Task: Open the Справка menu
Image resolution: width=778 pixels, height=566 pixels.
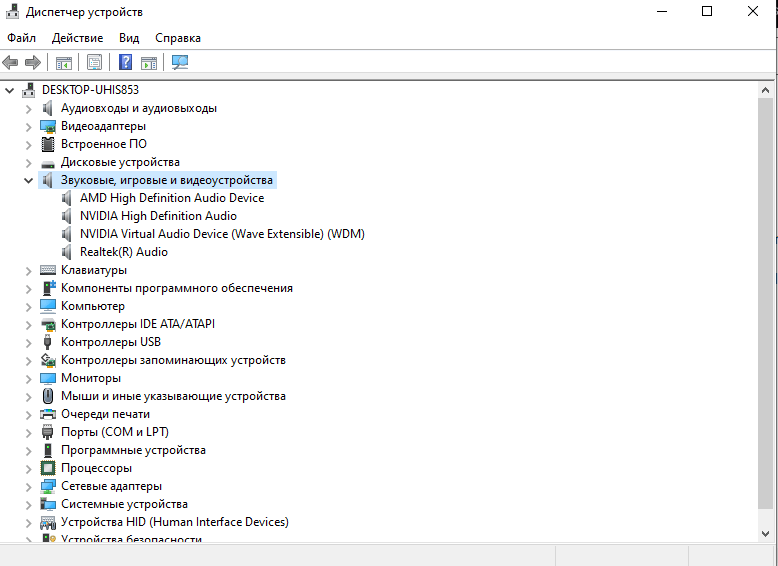Action: (178, 38)
